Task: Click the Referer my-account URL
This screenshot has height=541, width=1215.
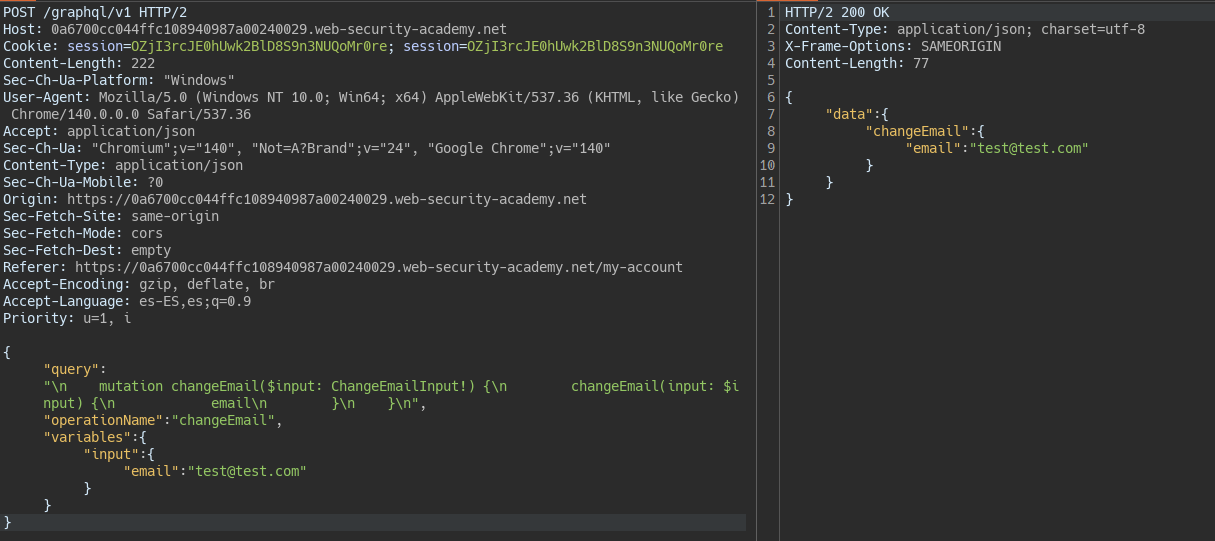Action: pos(378,267)
